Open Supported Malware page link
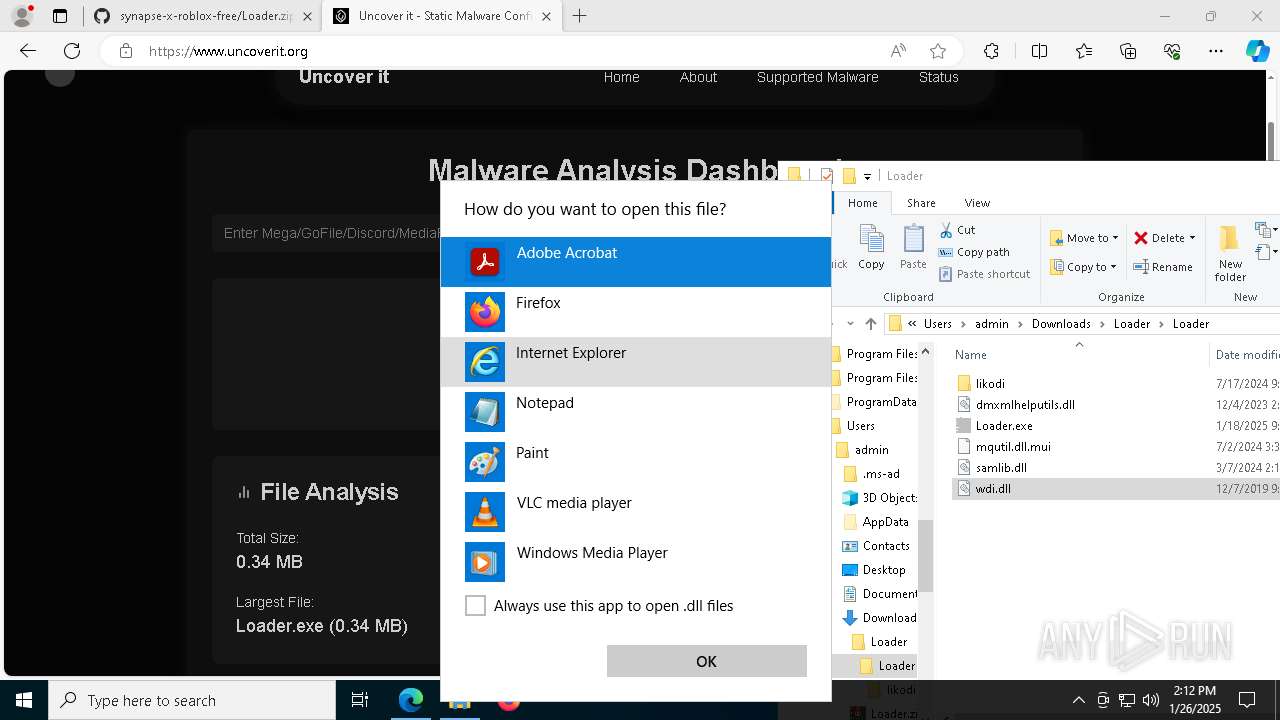1280x720 pixels. click(817, 77)
